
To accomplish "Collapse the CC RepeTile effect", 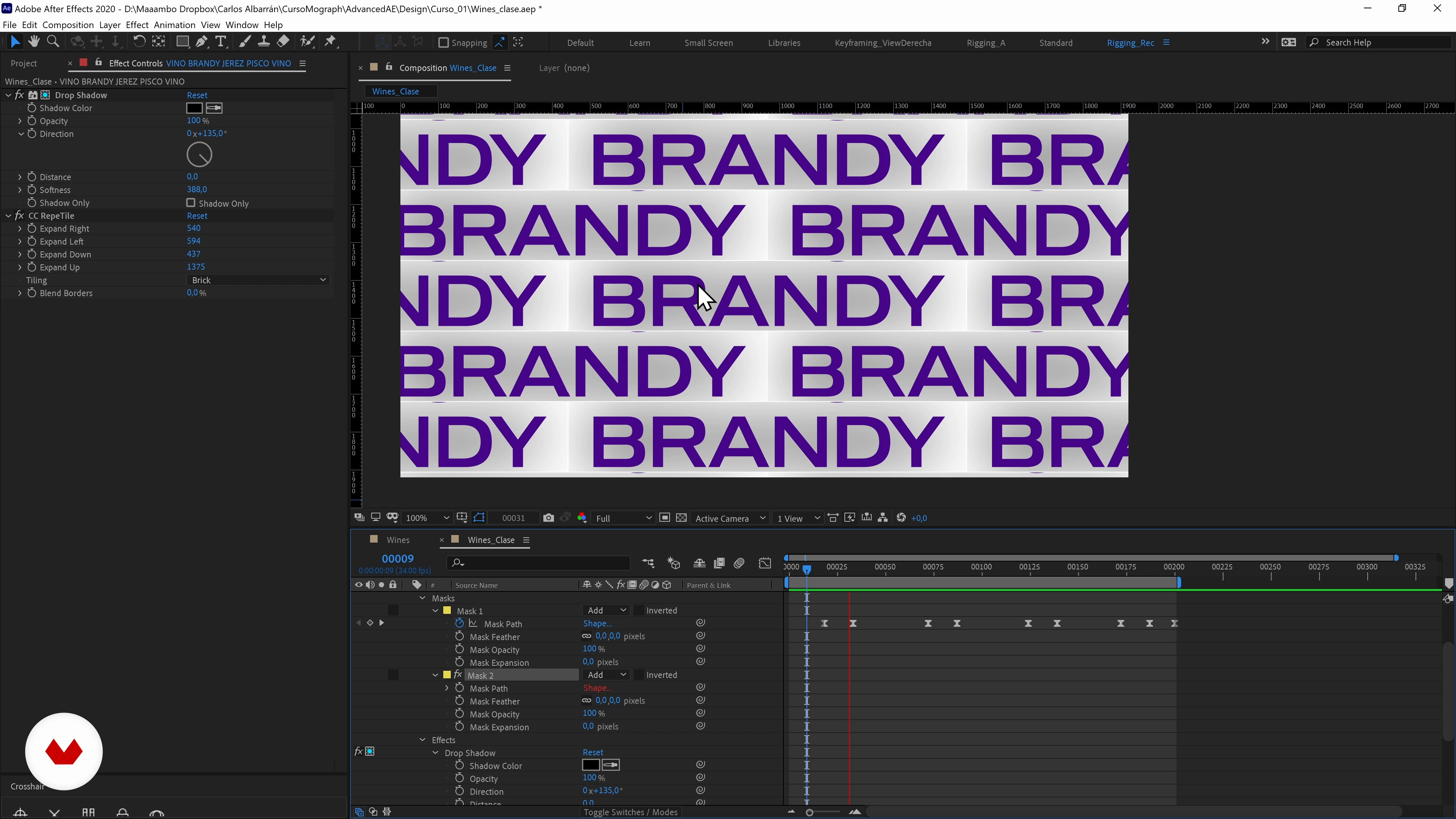I will pos(8,216).
